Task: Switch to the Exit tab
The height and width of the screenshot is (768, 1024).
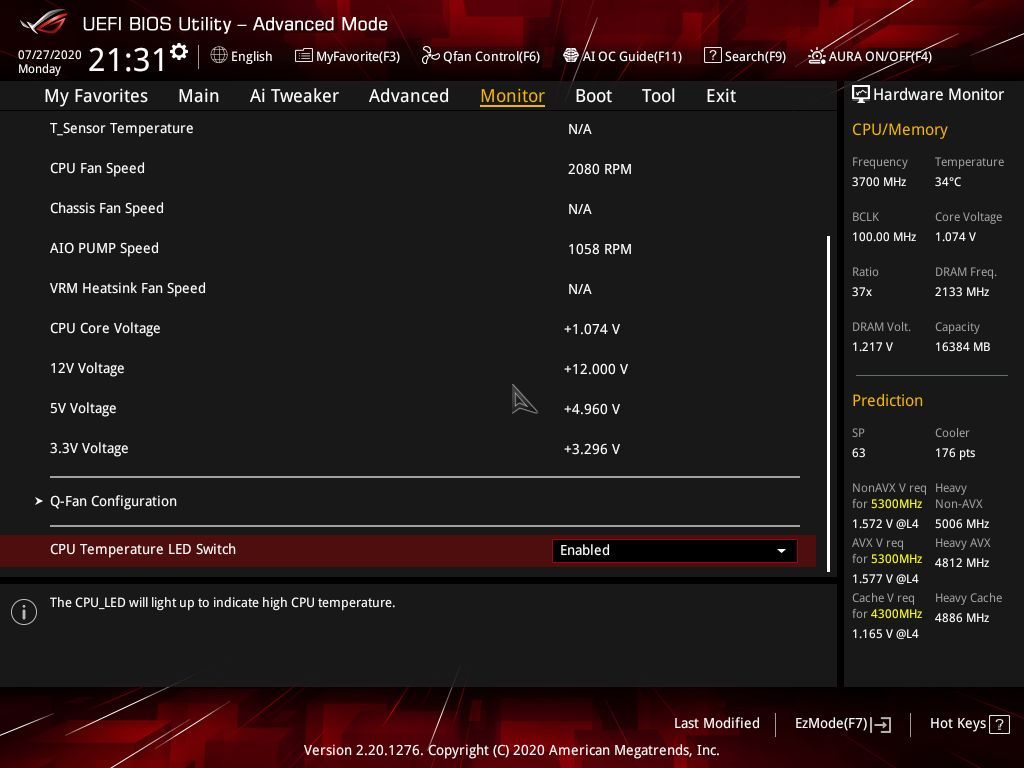Action: click(x=721, y=95)
